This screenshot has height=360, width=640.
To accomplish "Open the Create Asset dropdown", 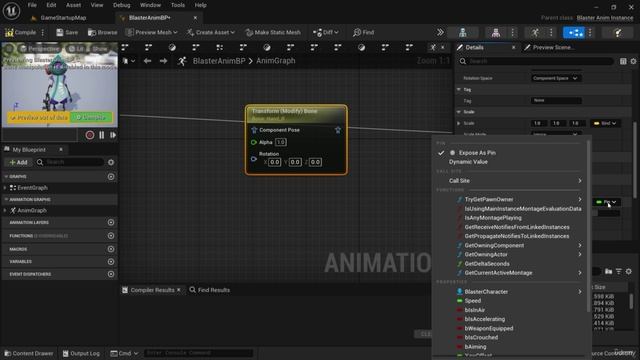I will click(211, 32).
